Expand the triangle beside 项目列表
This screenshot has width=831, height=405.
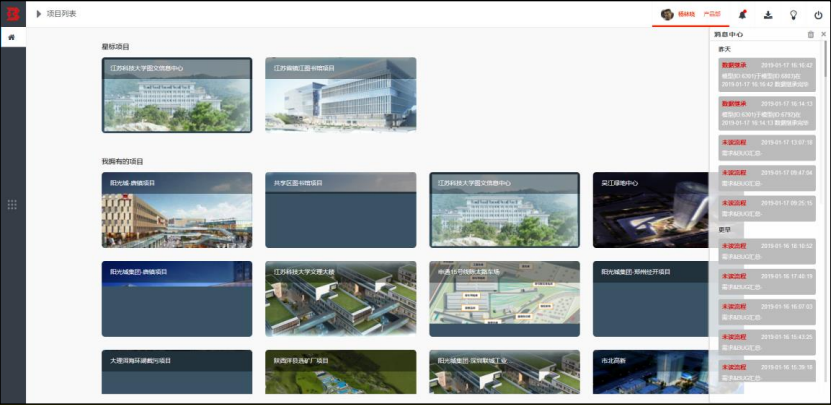(39, 14)
